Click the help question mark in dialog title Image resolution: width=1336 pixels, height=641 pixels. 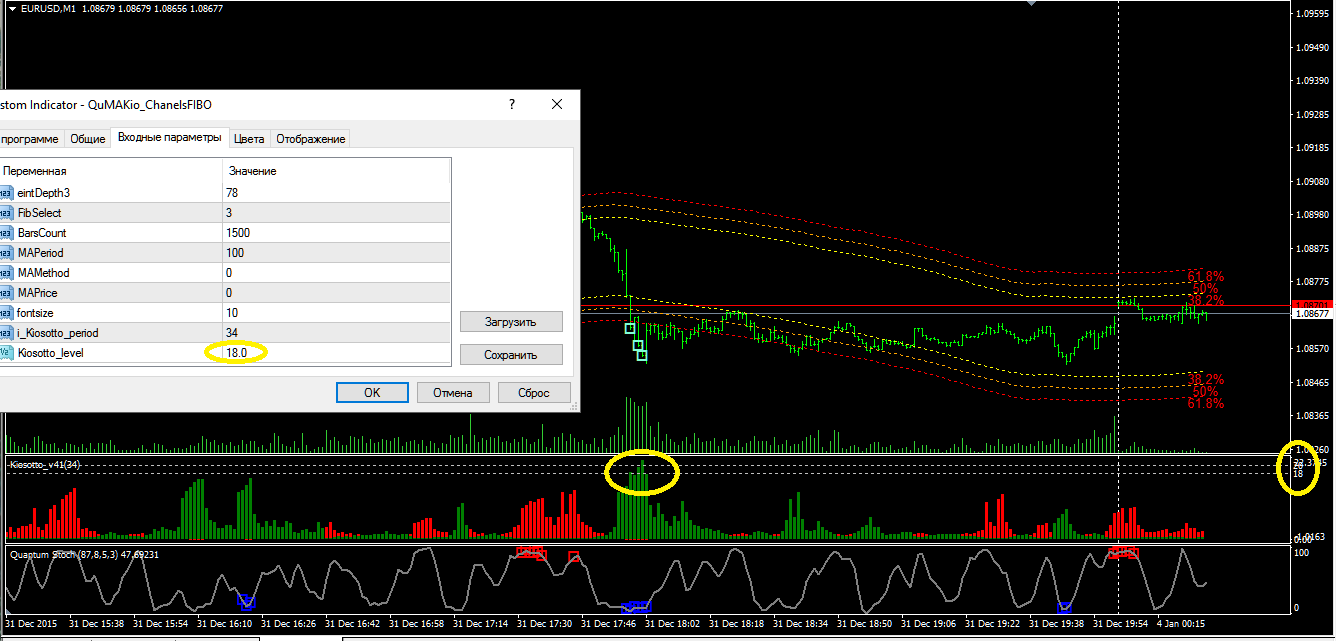click(511, 104)
